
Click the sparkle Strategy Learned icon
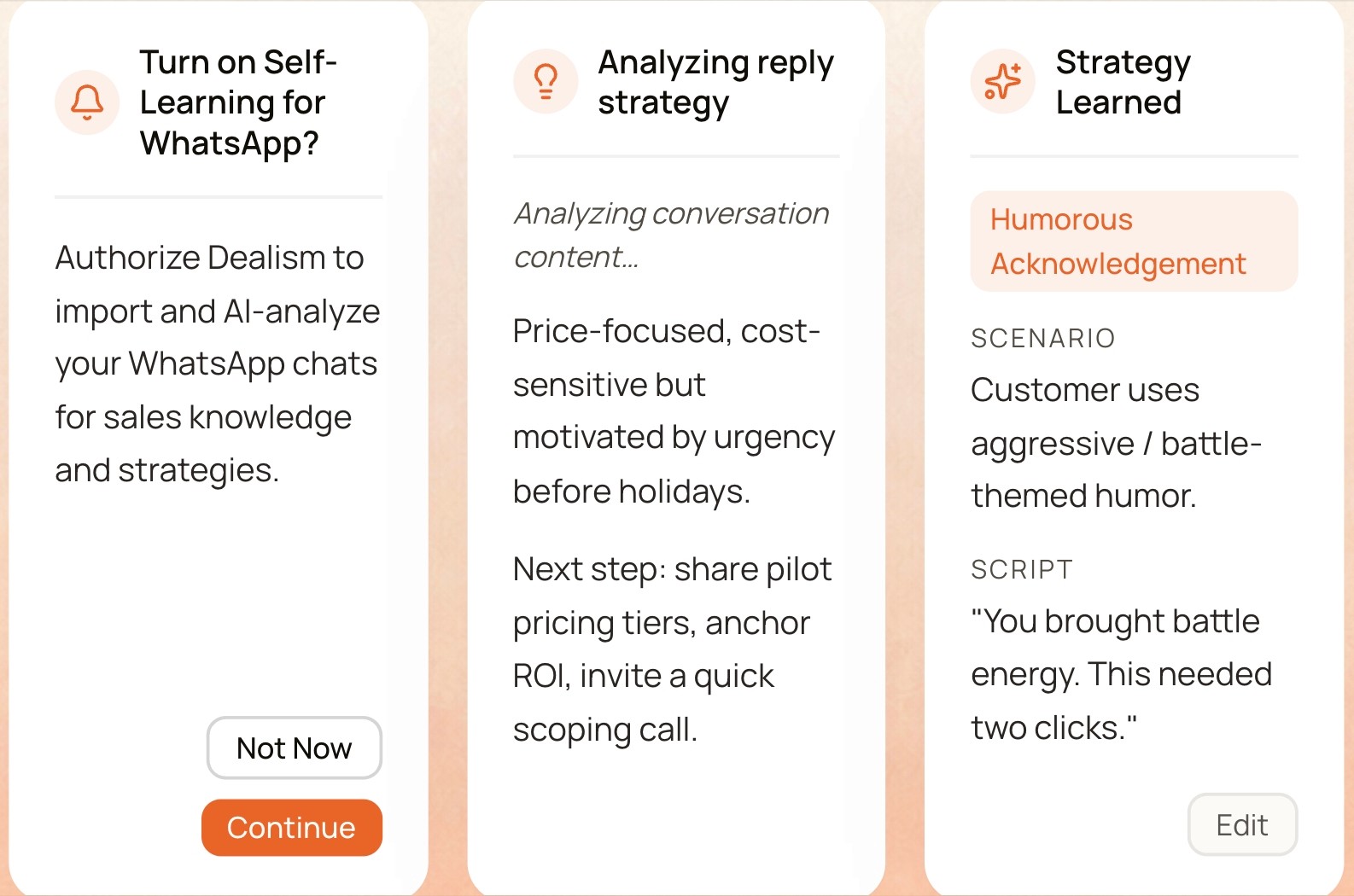pyautogui.click(x=1002, y=82)
